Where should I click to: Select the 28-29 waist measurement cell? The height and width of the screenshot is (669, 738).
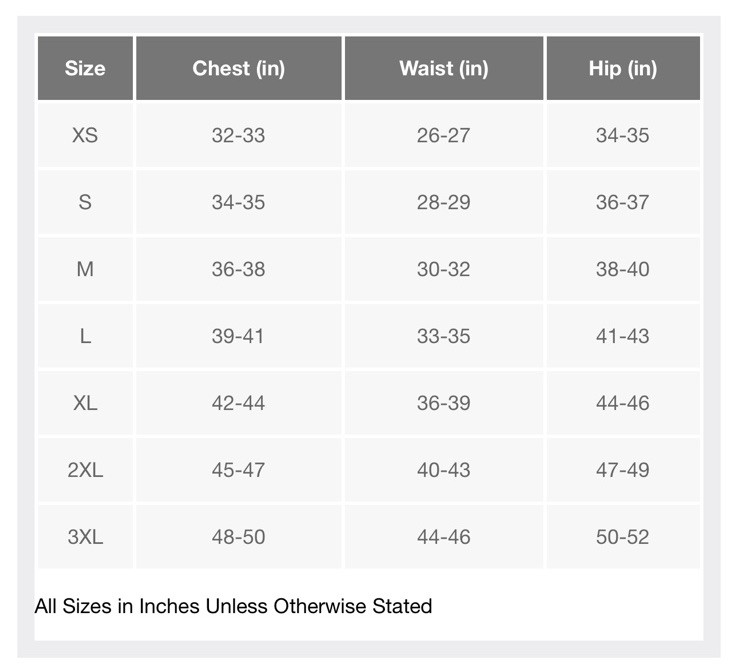pos(443,202)
